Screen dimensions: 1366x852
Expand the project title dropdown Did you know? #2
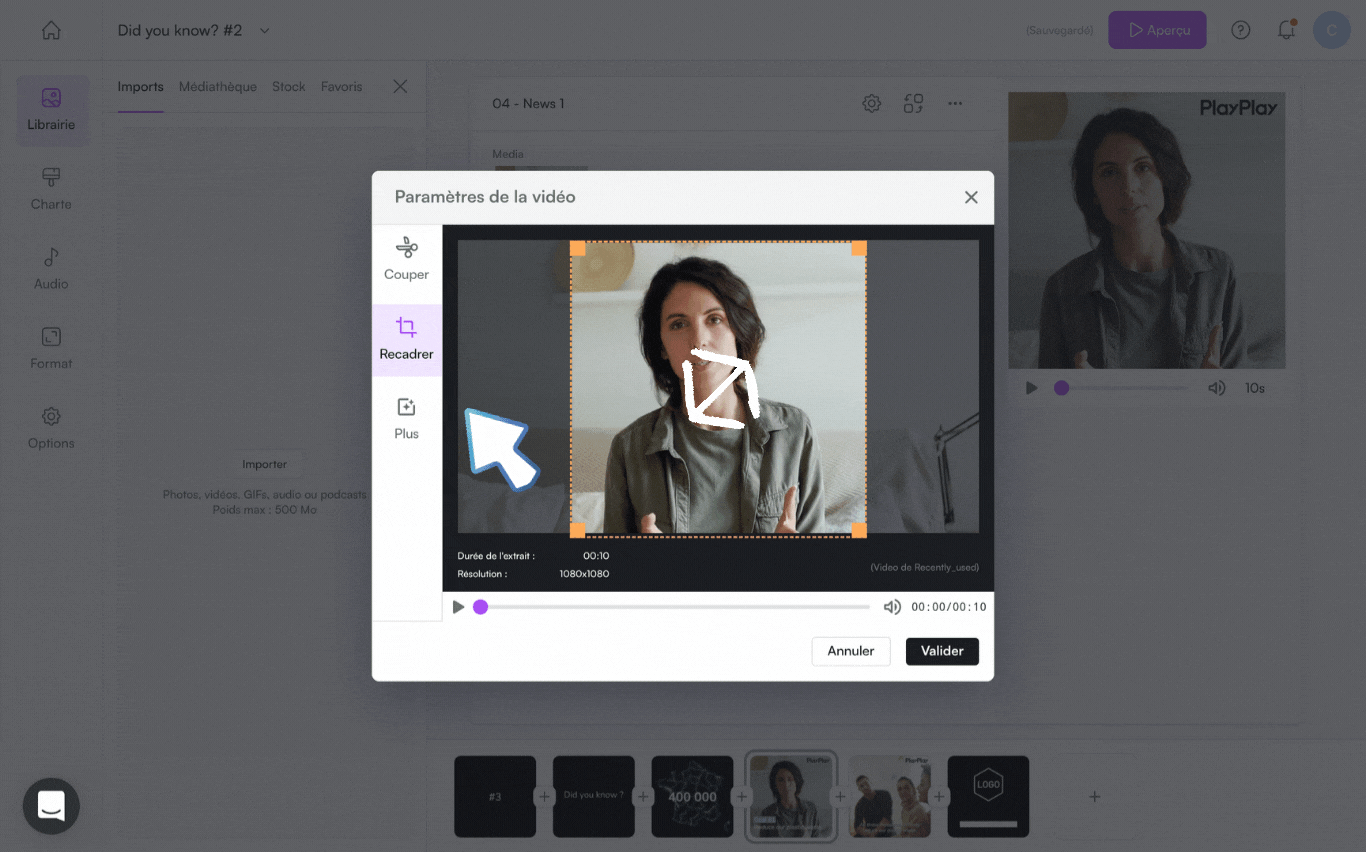[x=263, y=30]
